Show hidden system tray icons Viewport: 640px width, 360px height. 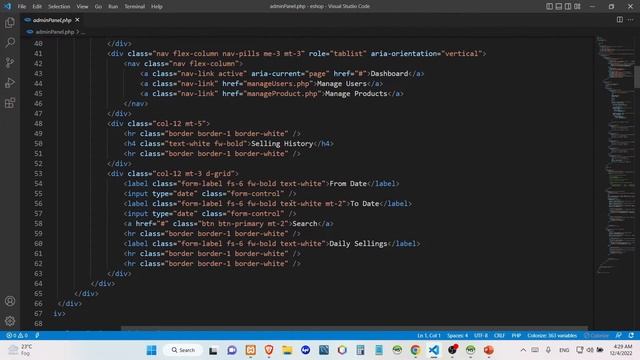(x=523, y=350)
